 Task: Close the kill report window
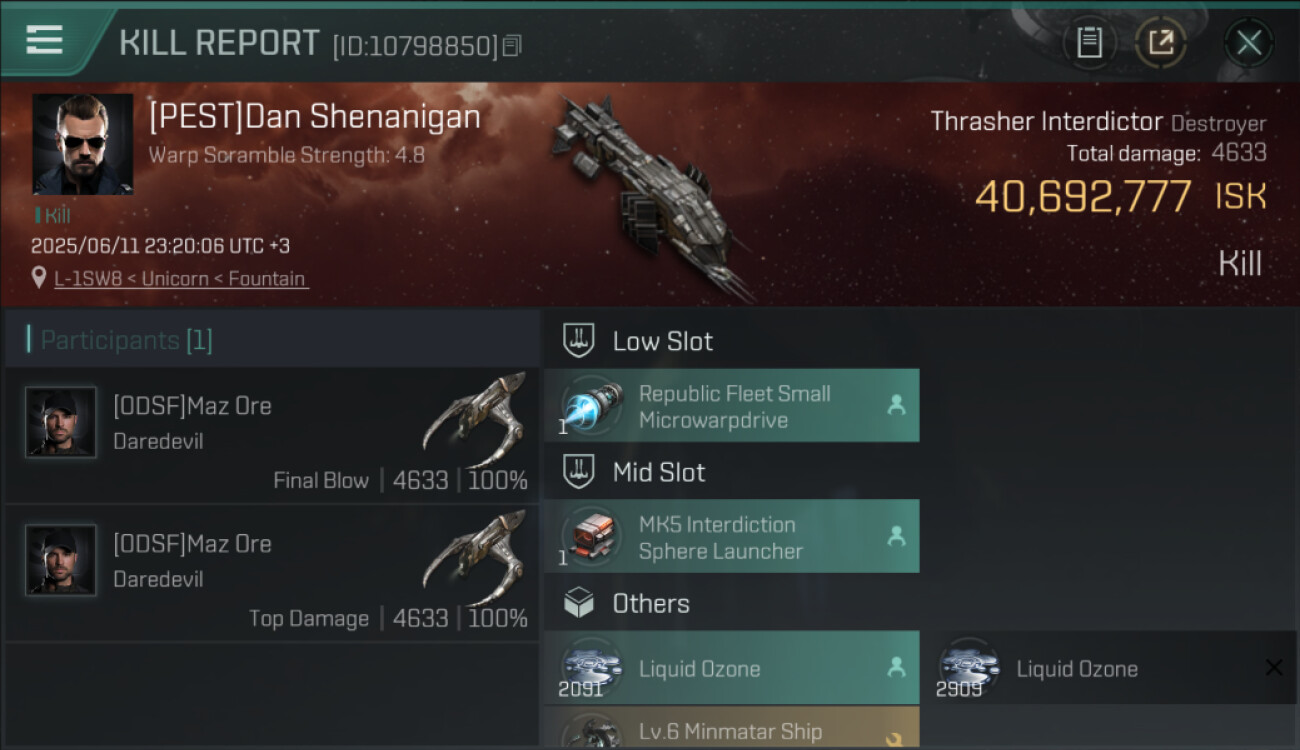click(x=1249, y=43)
